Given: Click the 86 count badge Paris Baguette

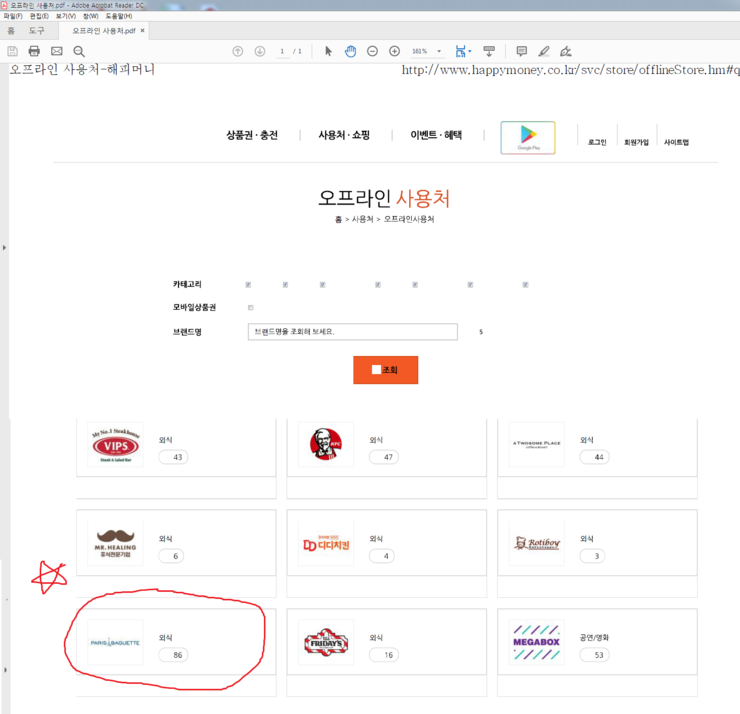Looking at the screenshot, I should 173,655.
